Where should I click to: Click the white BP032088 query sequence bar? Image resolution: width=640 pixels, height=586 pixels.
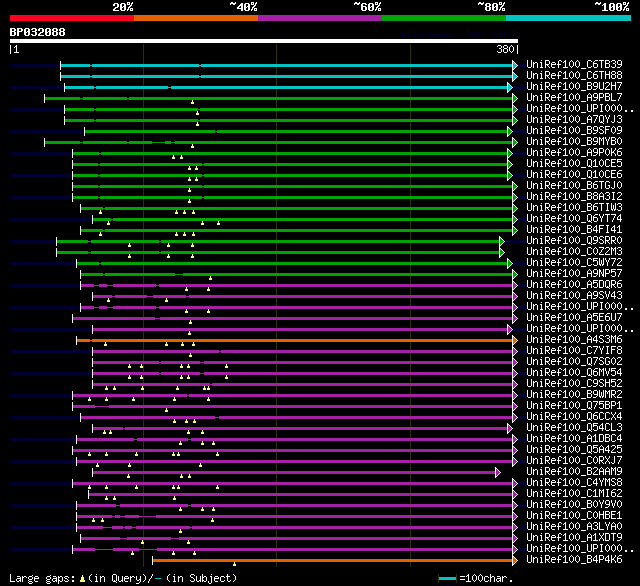[264, 41]
